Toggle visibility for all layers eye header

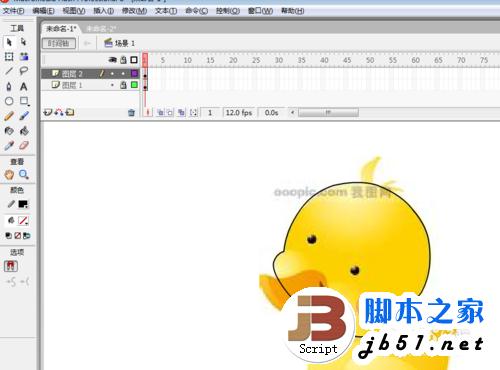pyautogui.click(x=113, y=60)
